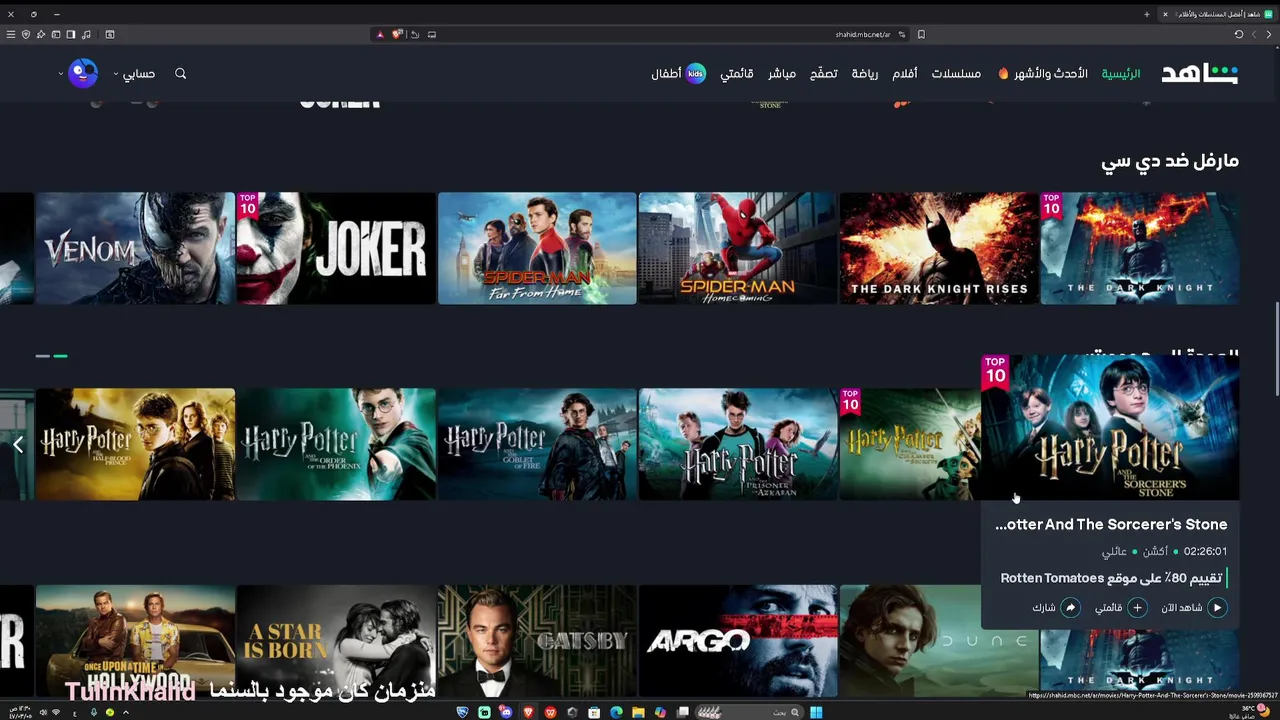Open site settings icon beside URL
The height and width of the screenshot is (720, 1280).
coord(901,34)
